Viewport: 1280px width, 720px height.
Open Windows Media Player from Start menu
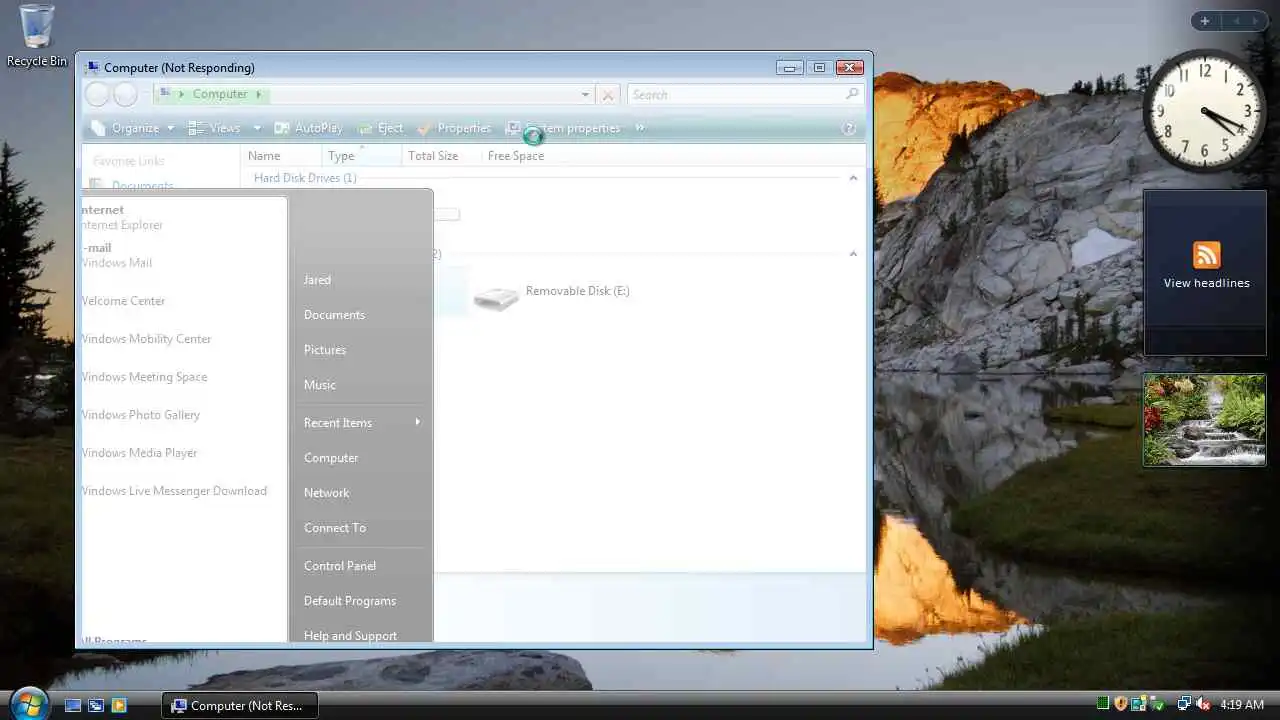139,453
